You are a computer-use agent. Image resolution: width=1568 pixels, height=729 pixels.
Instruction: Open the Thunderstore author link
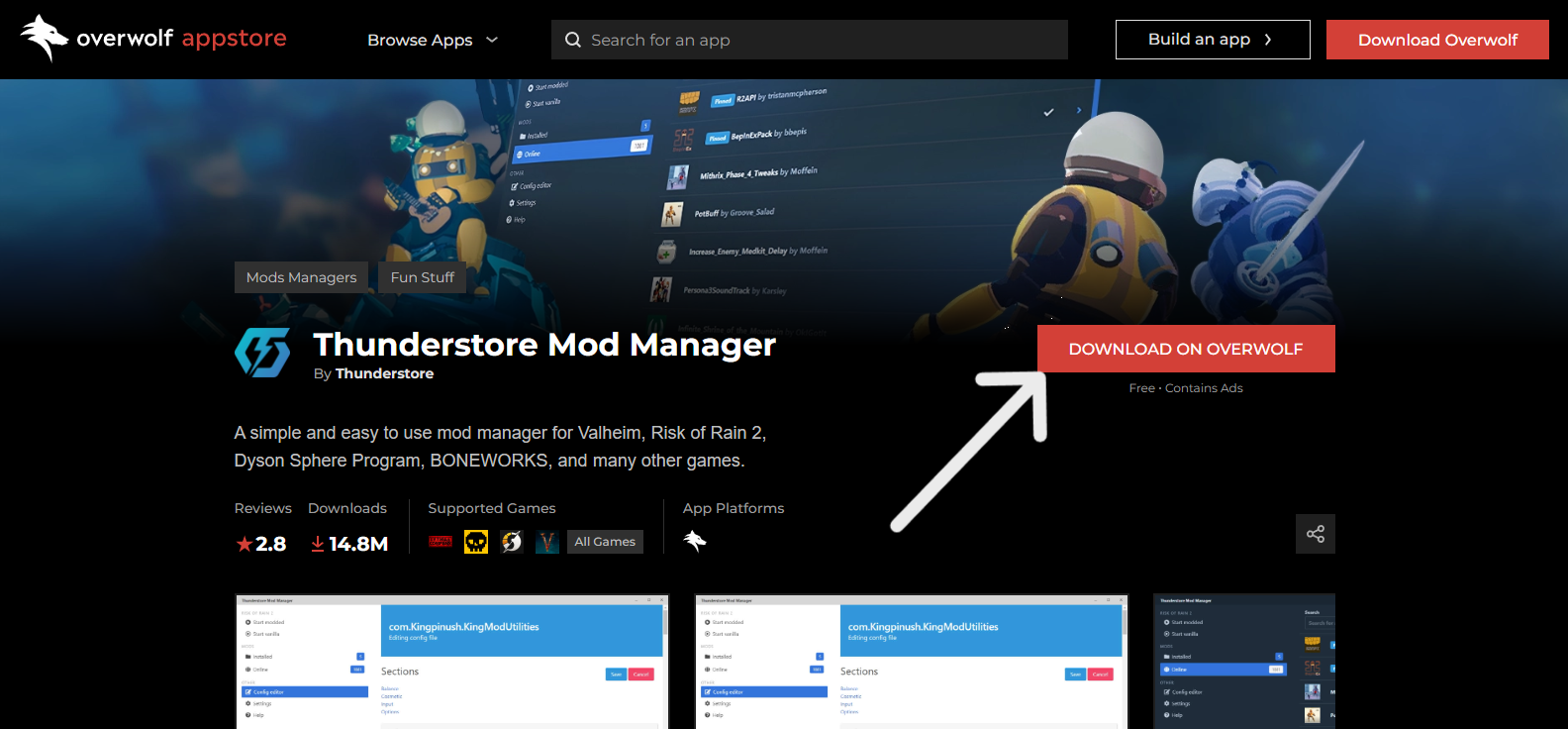tap(384, 373)
